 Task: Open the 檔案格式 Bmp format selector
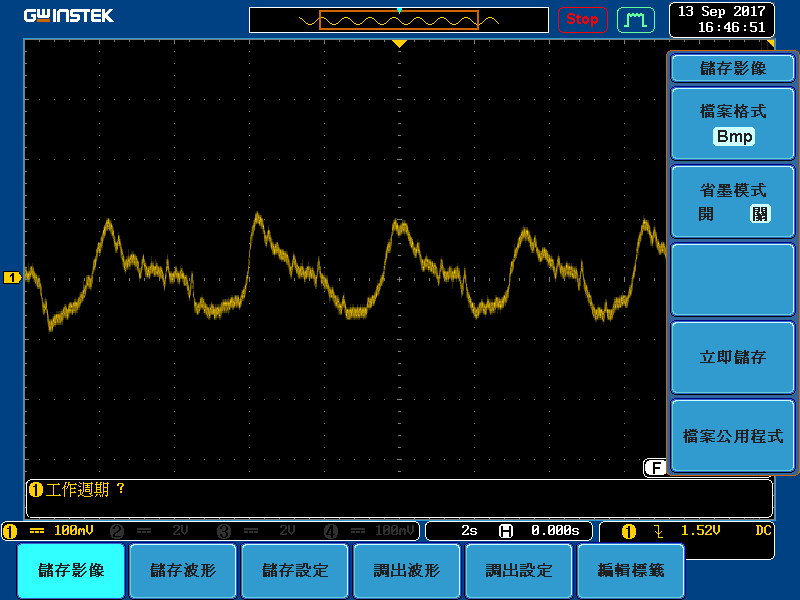[x=733, y=124]
